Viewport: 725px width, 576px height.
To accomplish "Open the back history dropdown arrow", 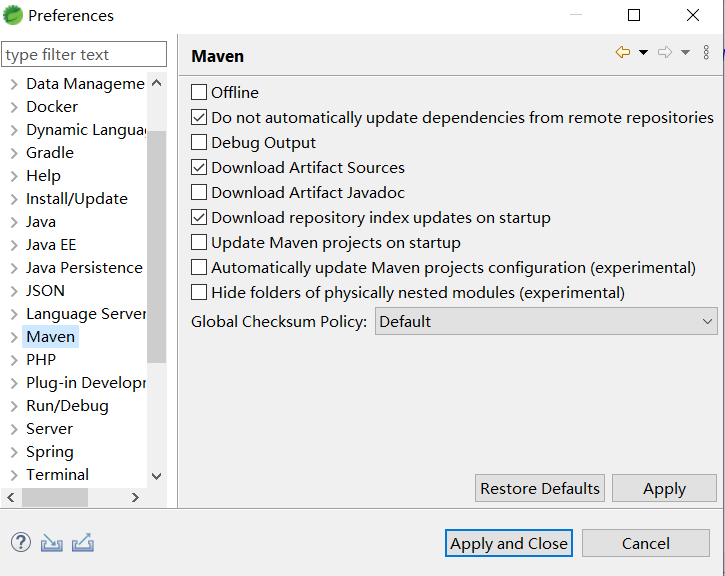I will coord(643,53).
